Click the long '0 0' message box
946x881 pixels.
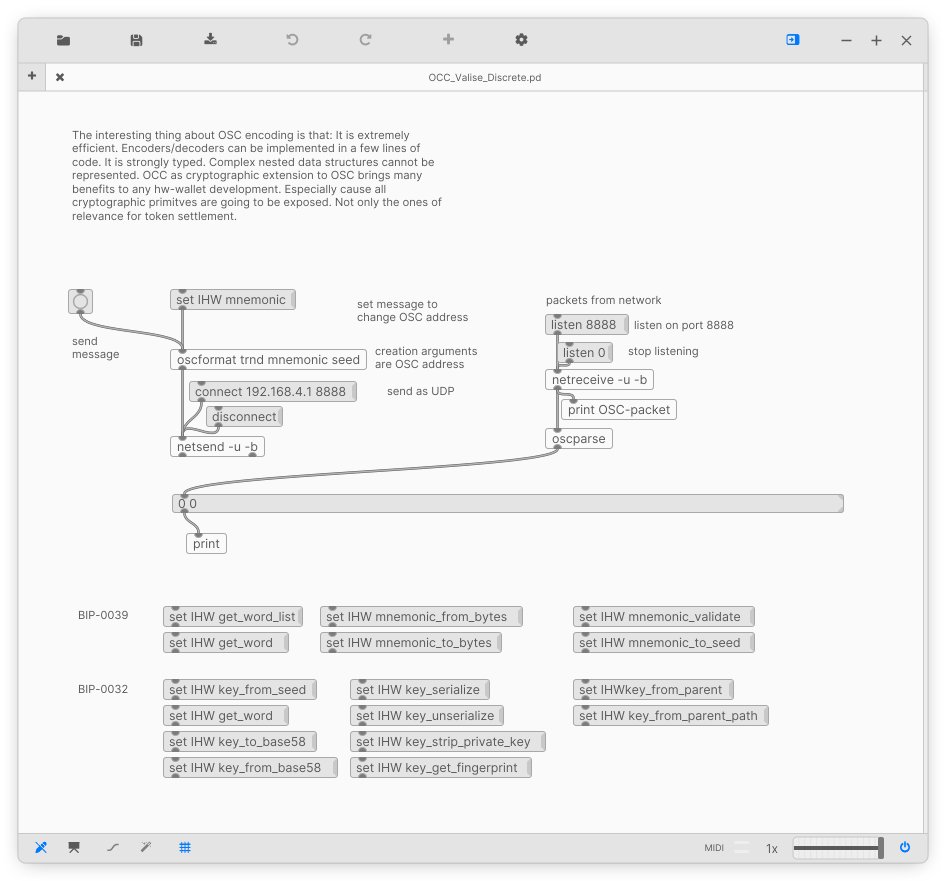coord(508,503)
